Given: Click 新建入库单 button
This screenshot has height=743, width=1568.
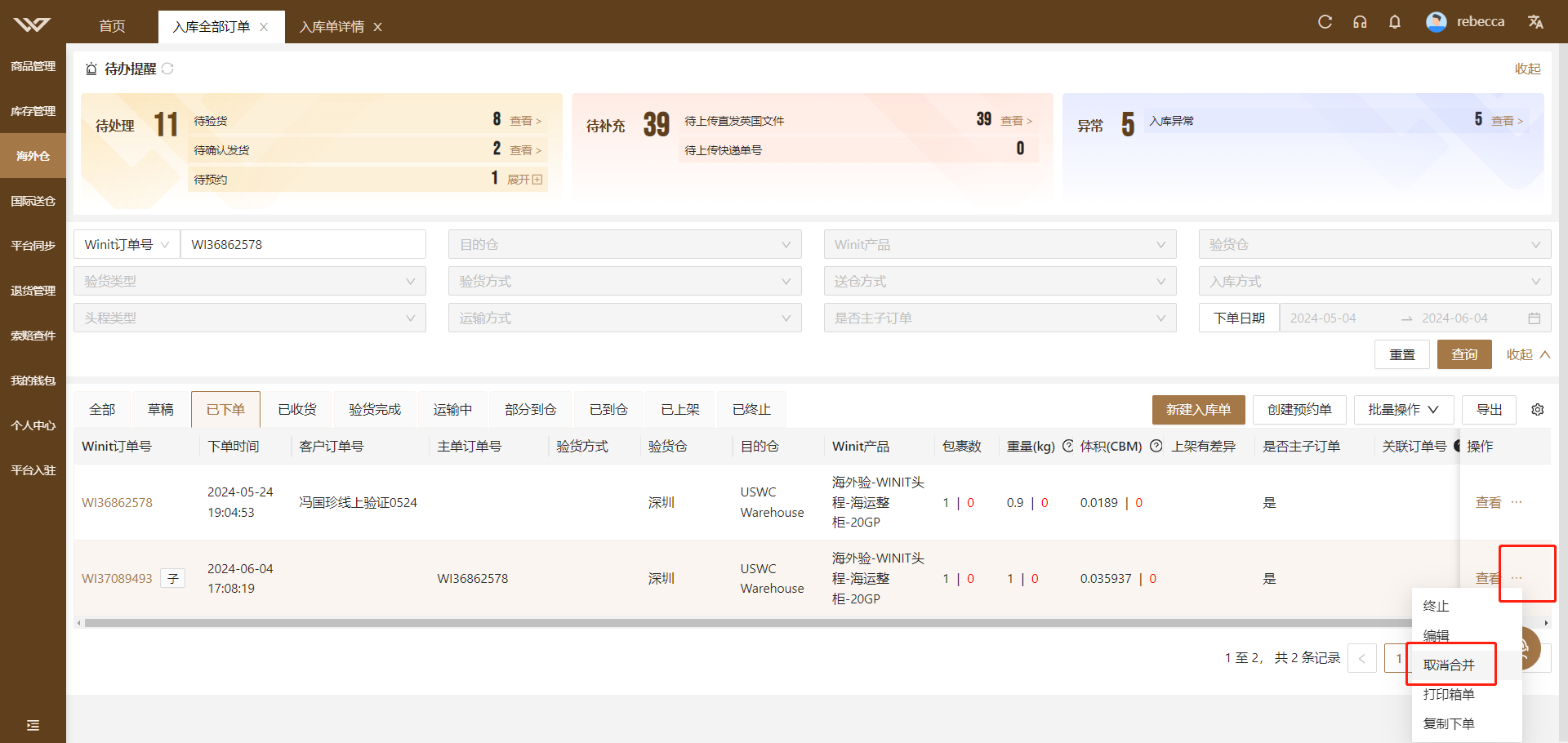Looking at the screenshot, I should pos(1198,410).
